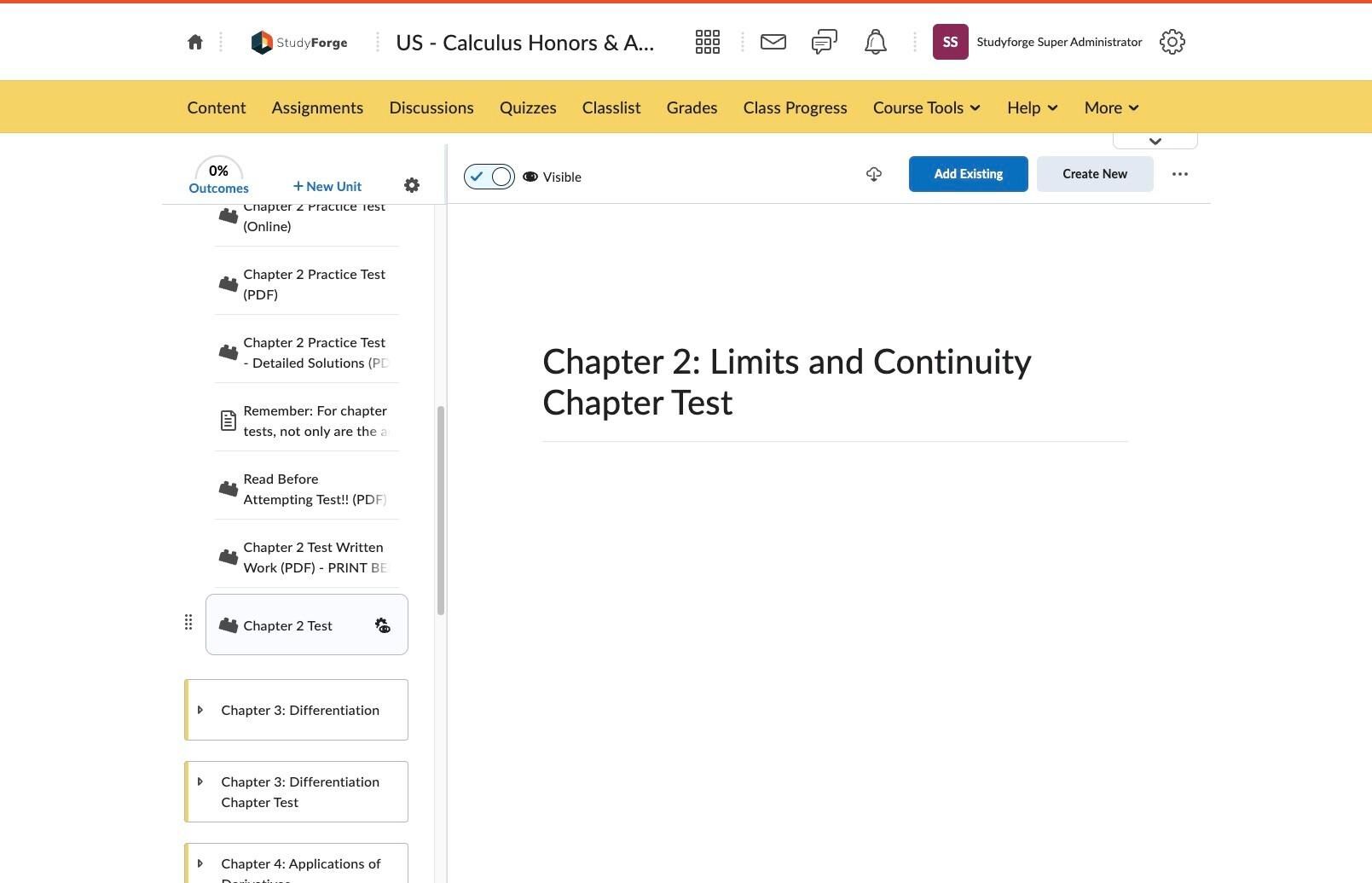Expand Chapter 3: Differentiation Chapter Test unit

click(x=200, y=781)
